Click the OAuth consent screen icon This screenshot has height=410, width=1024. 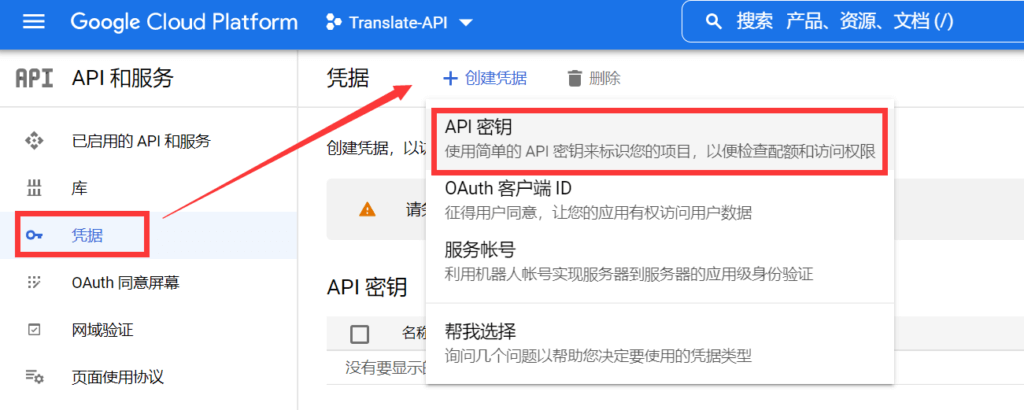pos(34,283)
